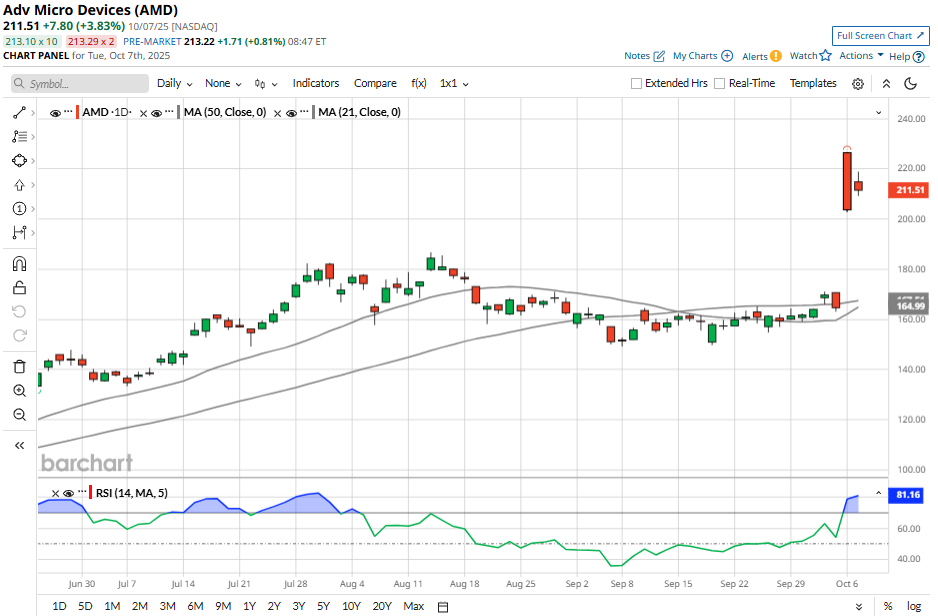The height and width of the screenshot is (616, 938).
Task: Enable the Extended Hrs checkbox
Action: pyautogui.click(x=637, y=84)
